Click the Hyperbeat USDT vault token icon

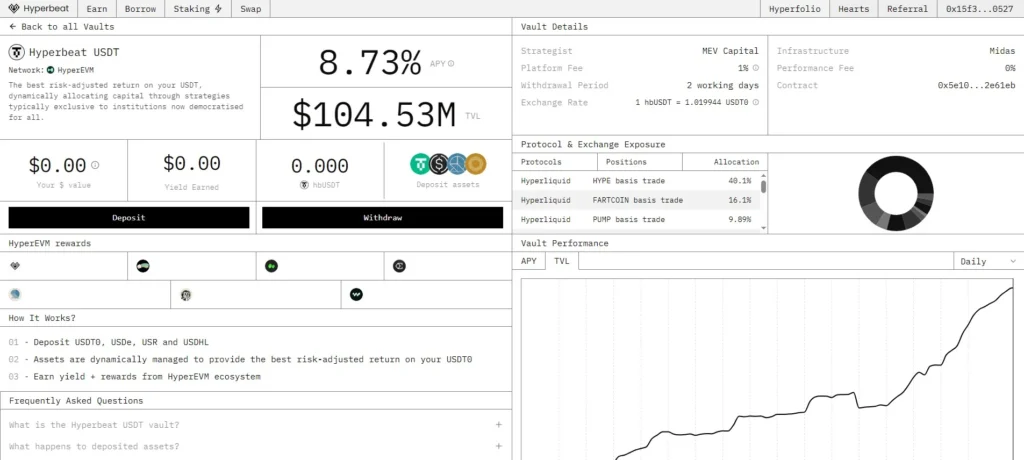pos(16,52)
